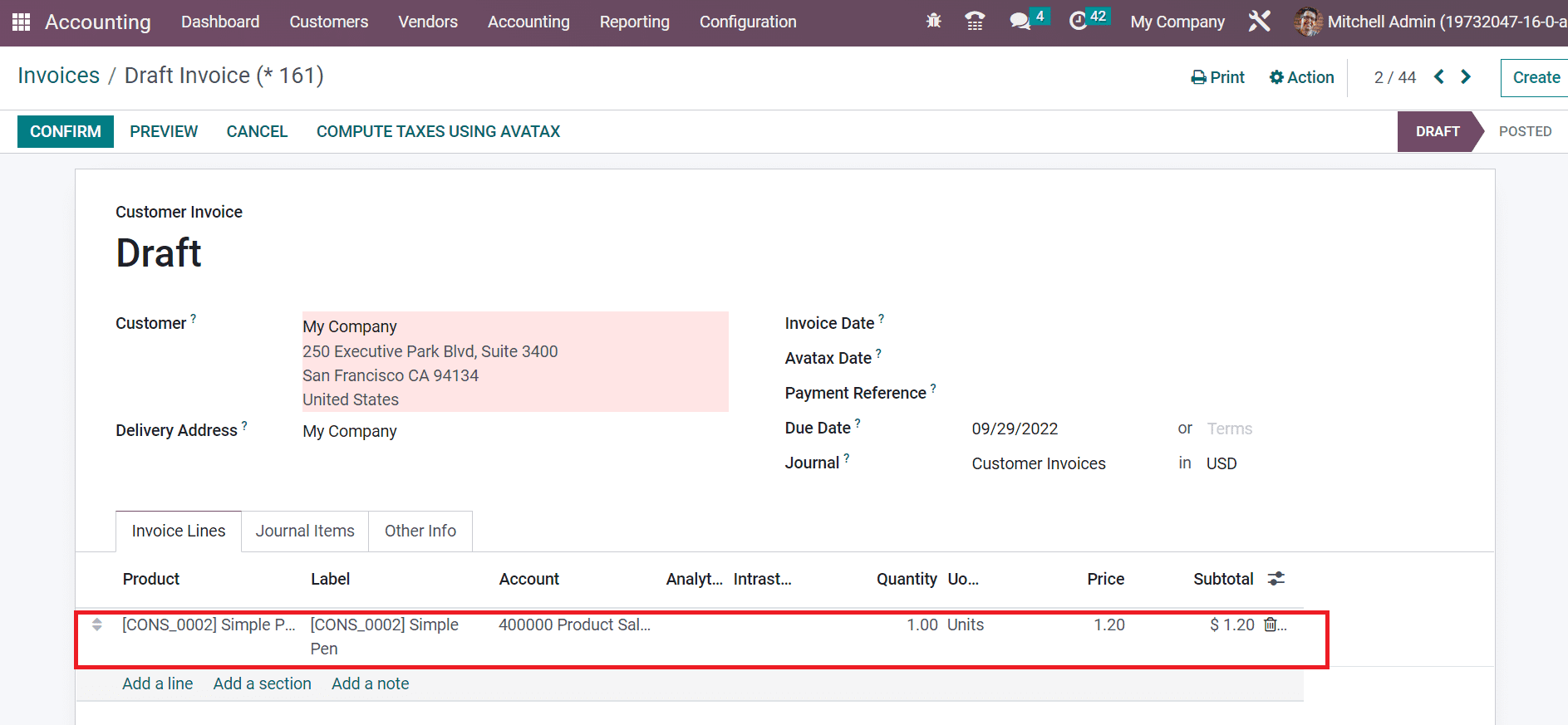Viewport: 1568px width, 725px height.
Task: Click the 2 / 44 pager counter
Action: [1395, 77]
